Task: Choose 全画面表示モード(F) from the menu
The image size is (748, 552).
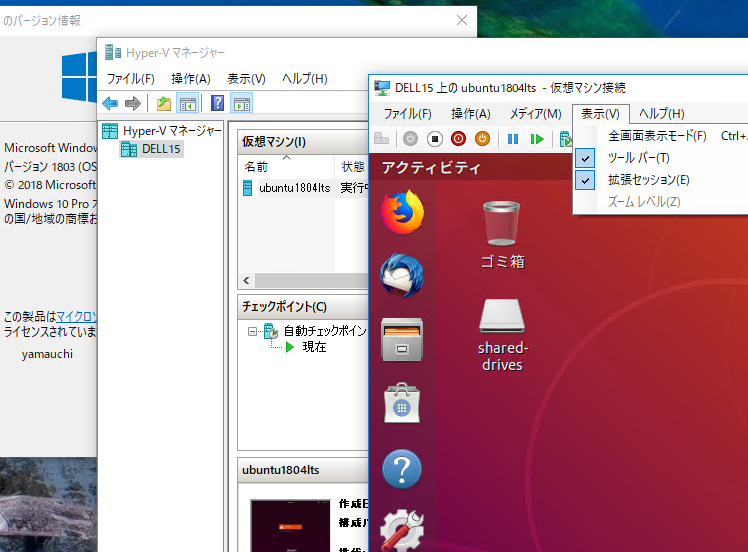Action: pos(660,136)
